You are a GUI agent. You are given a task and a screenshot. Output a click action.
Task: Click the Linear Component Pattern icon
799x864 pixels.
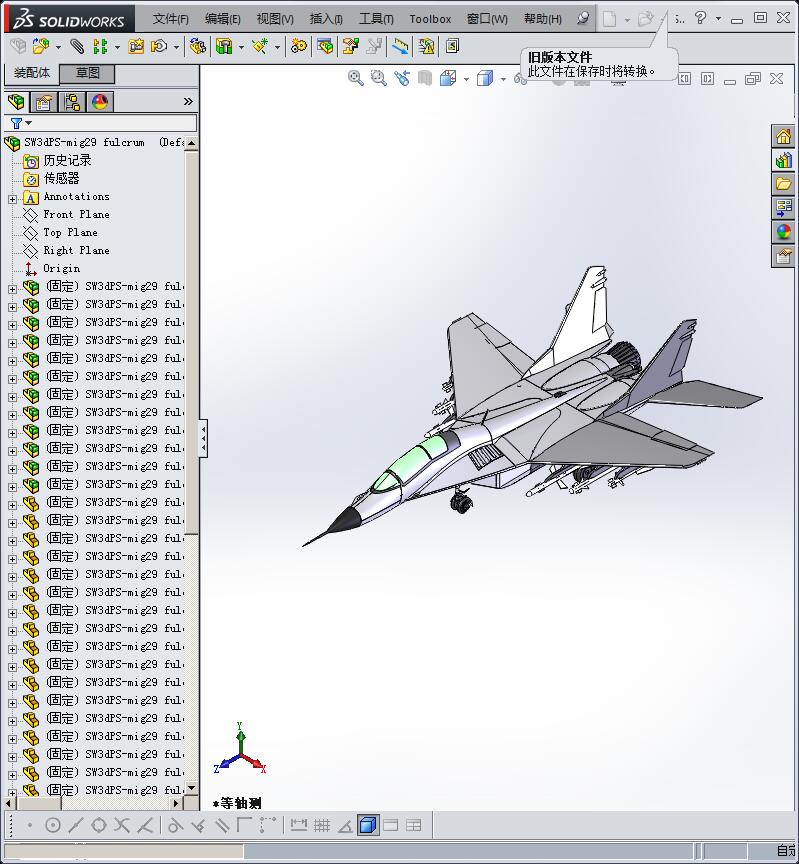point(100,46)
